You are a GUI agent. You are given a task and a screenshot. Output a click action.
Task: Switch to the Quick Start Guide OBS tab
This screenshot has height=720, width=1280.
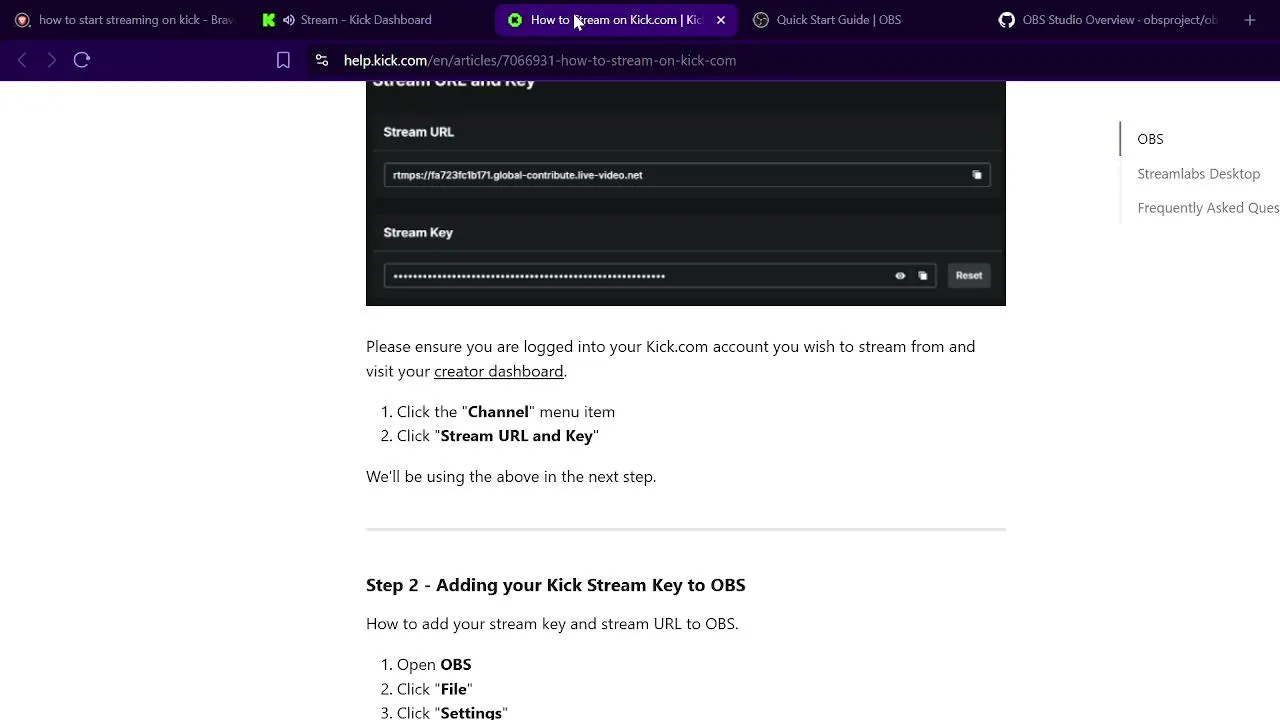tap(838, 20)
